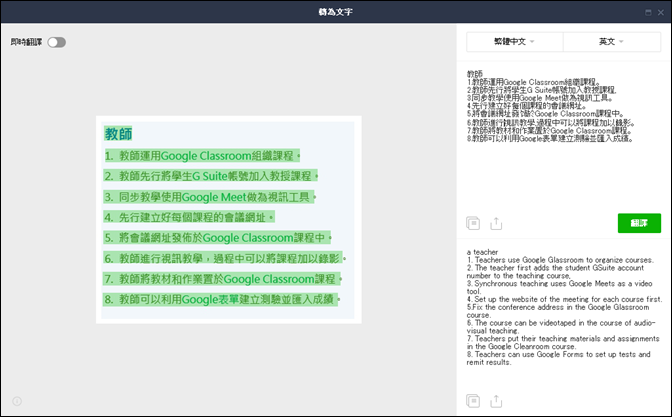Click the green 翻譯 translate button
Viewport: 672px width, 417px height.
pyautogui.click(x=639, y=223)
